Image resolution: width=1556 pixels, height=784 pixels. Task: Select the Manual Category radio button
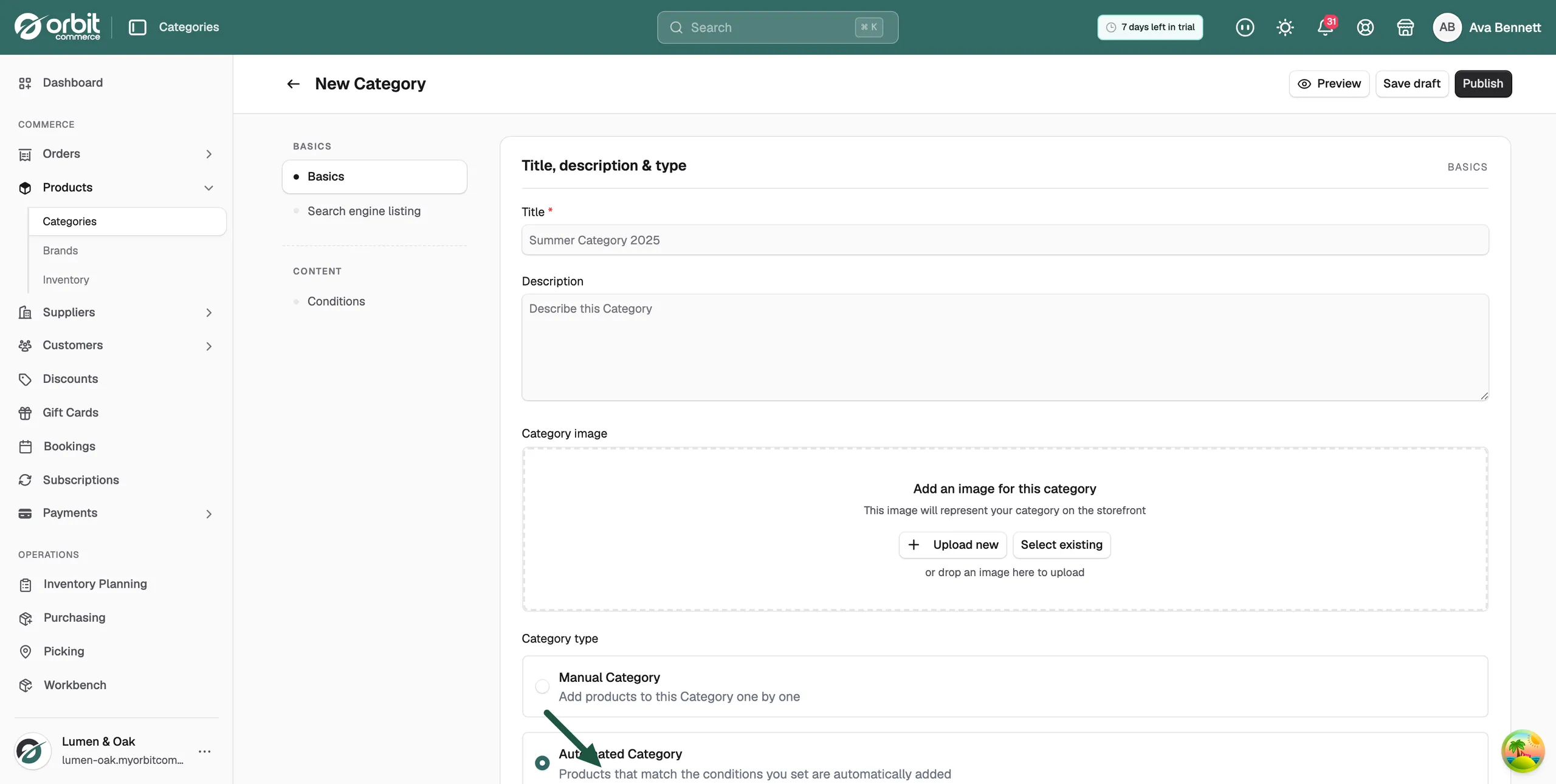542,686
